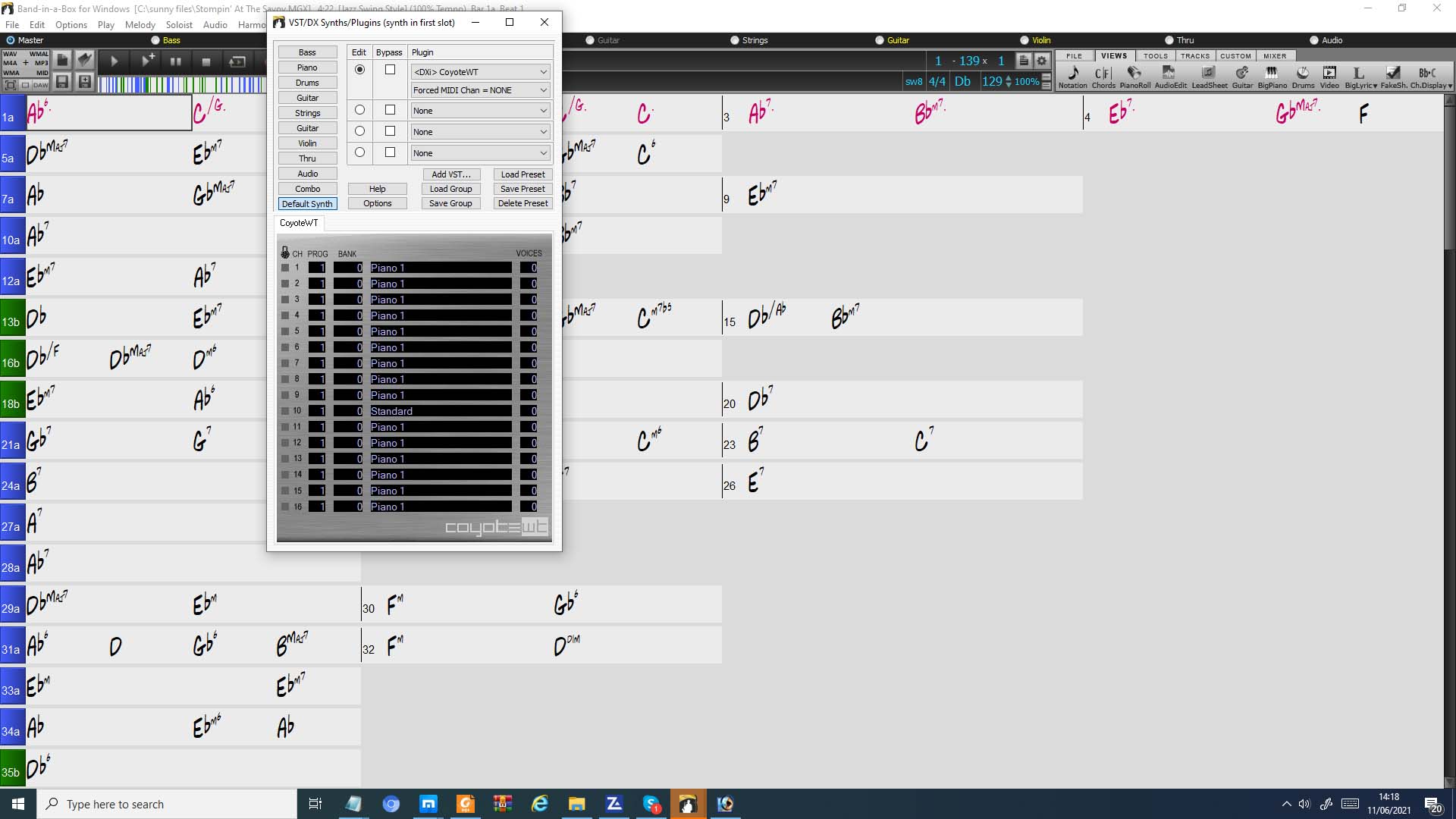This screenshot has width=1456, height=819.
Task: Open the Guitar fretboard window icon
Action: (x=1242, y=77)
